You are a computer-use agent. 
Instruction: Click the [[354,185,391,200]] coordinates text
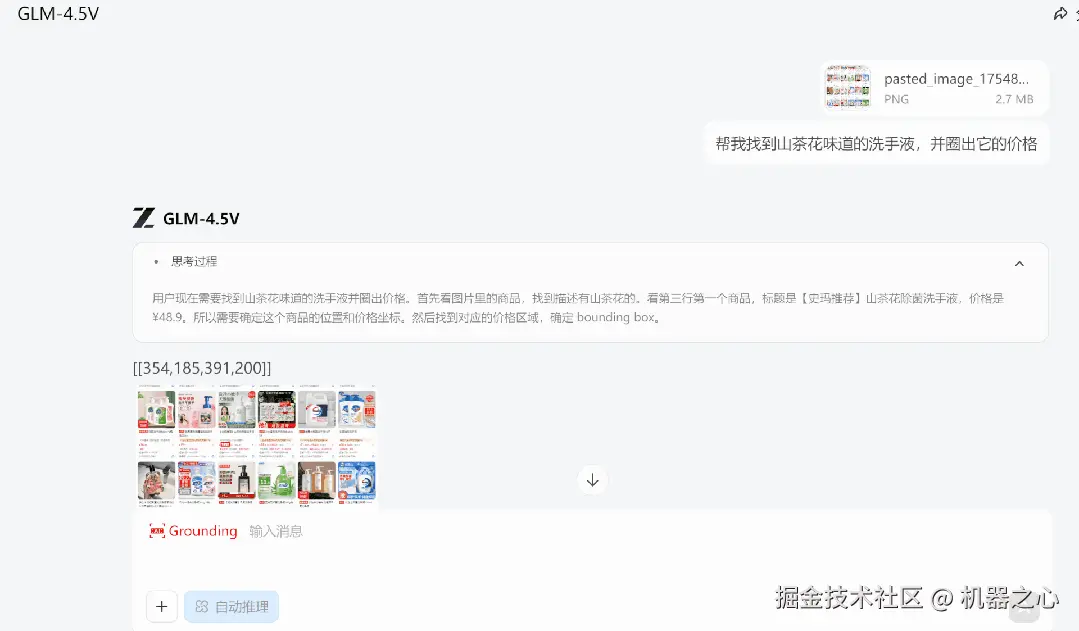pyautogui.click(x=201, y=367)
